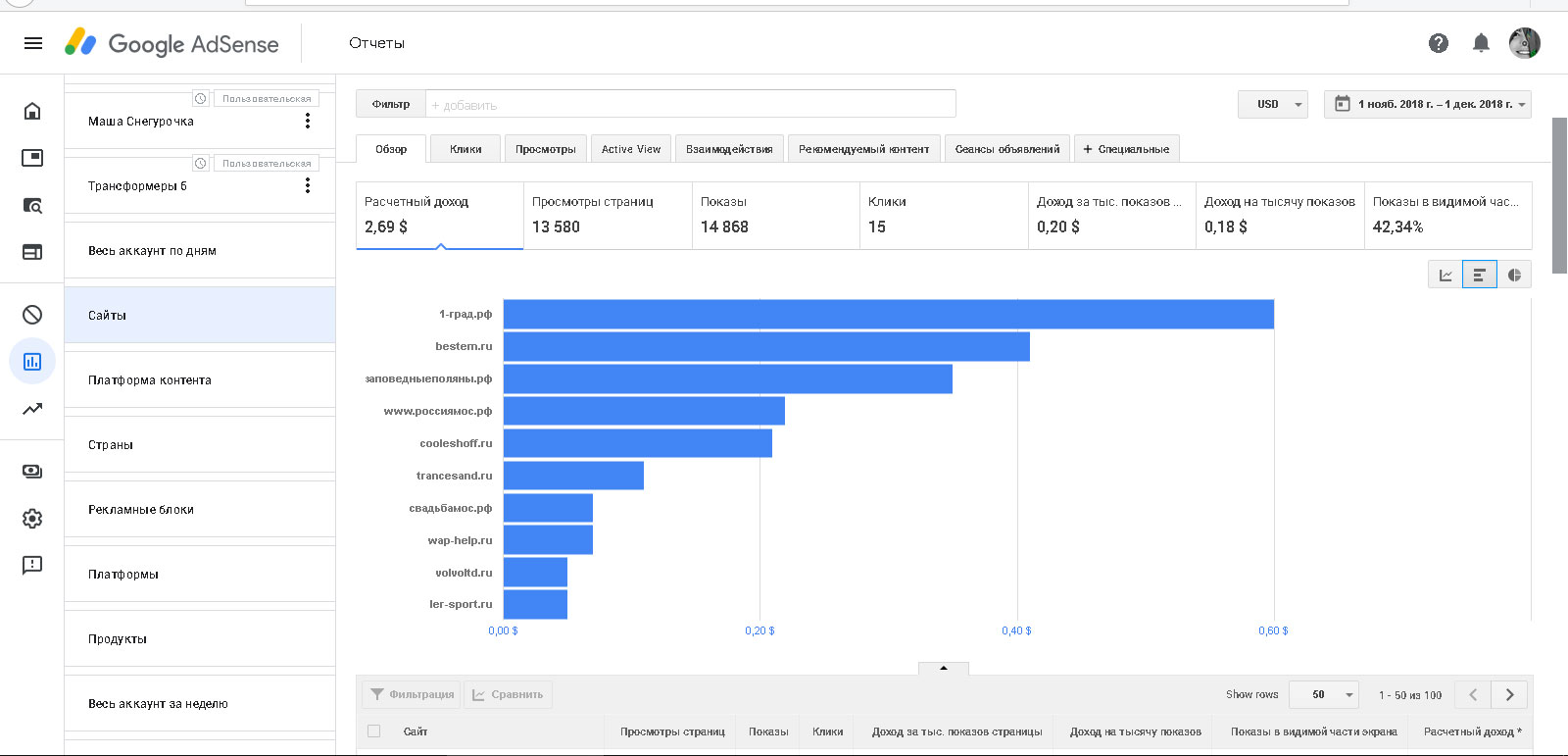Open the Страны report

click(200, 444)
